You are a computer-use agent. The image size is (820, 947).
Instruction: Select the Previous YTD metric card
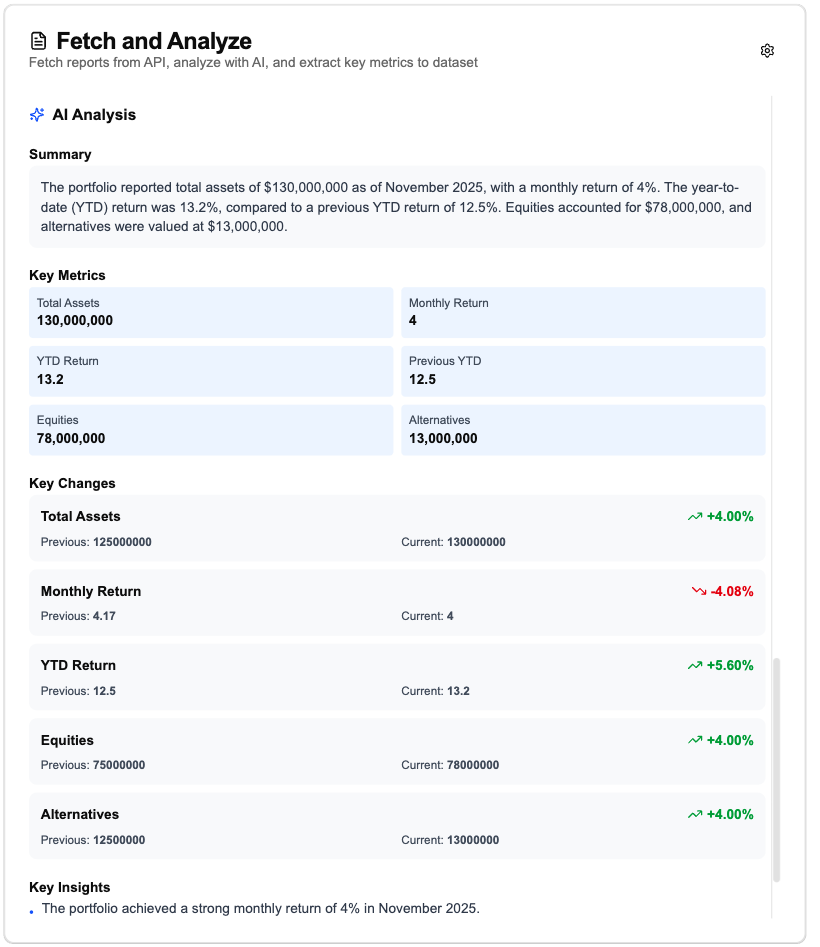coord(583,371)
